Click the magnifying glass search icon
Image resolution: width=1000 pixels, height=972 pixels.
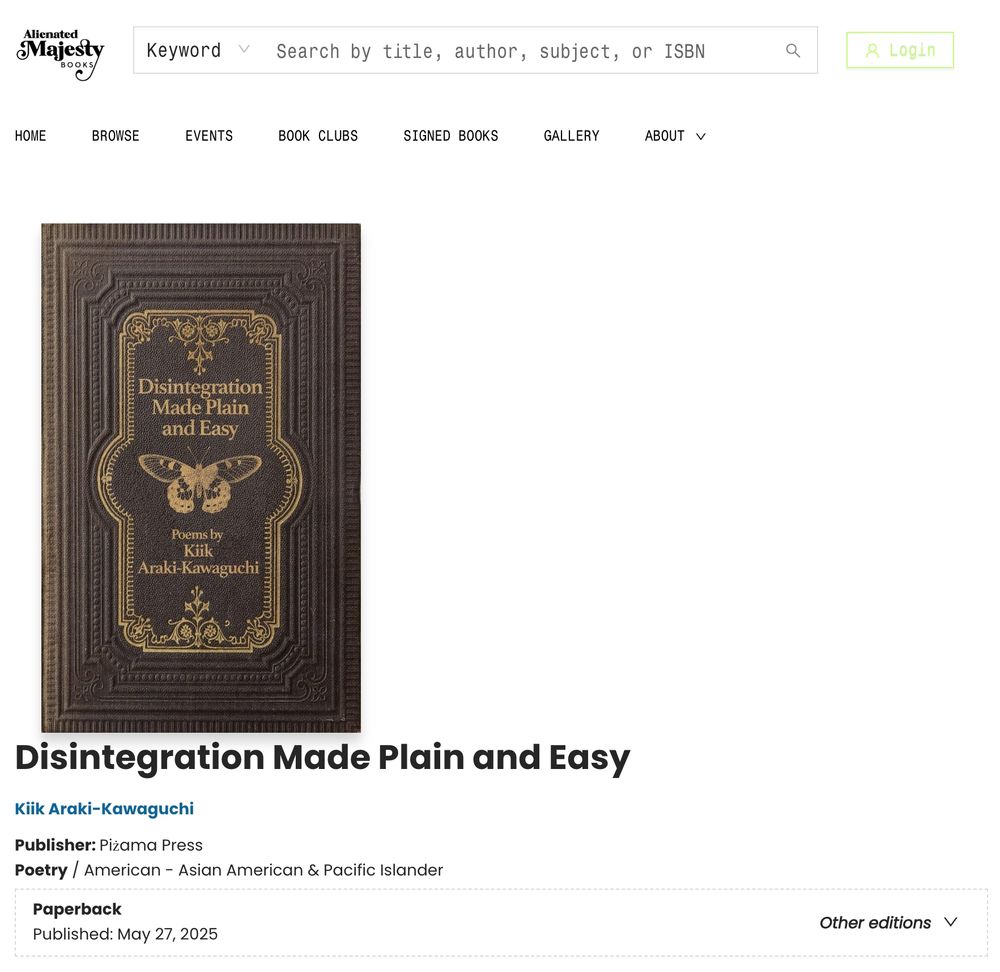click(x=792, y=50)
